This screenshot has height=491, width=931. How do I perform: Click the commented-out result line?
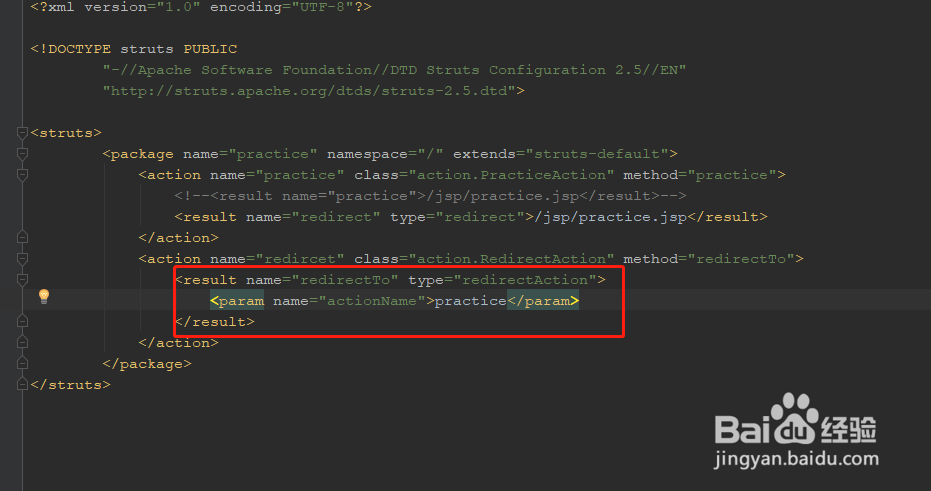[430, 196]
